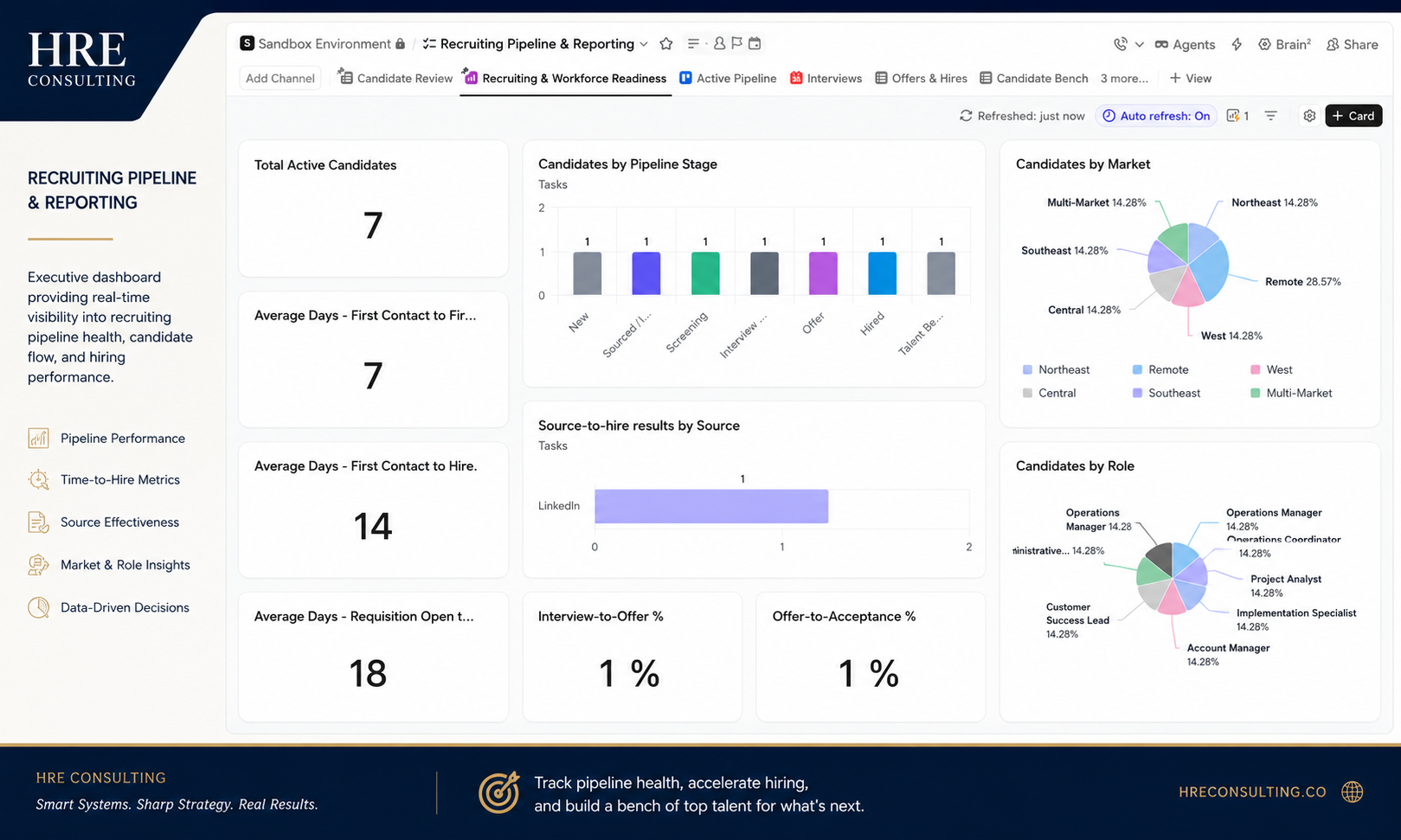Viewport: 1401px width, 840px height.
Task: Click the HRECONSULTING.CO link
Action: [1252, 792]
